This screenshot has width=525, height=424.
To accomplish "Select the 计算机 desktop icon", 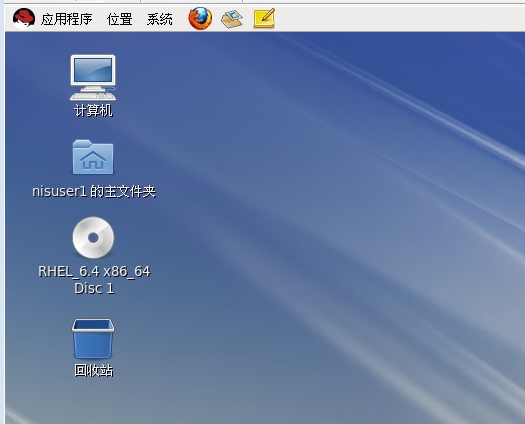I will coord(93,78).
